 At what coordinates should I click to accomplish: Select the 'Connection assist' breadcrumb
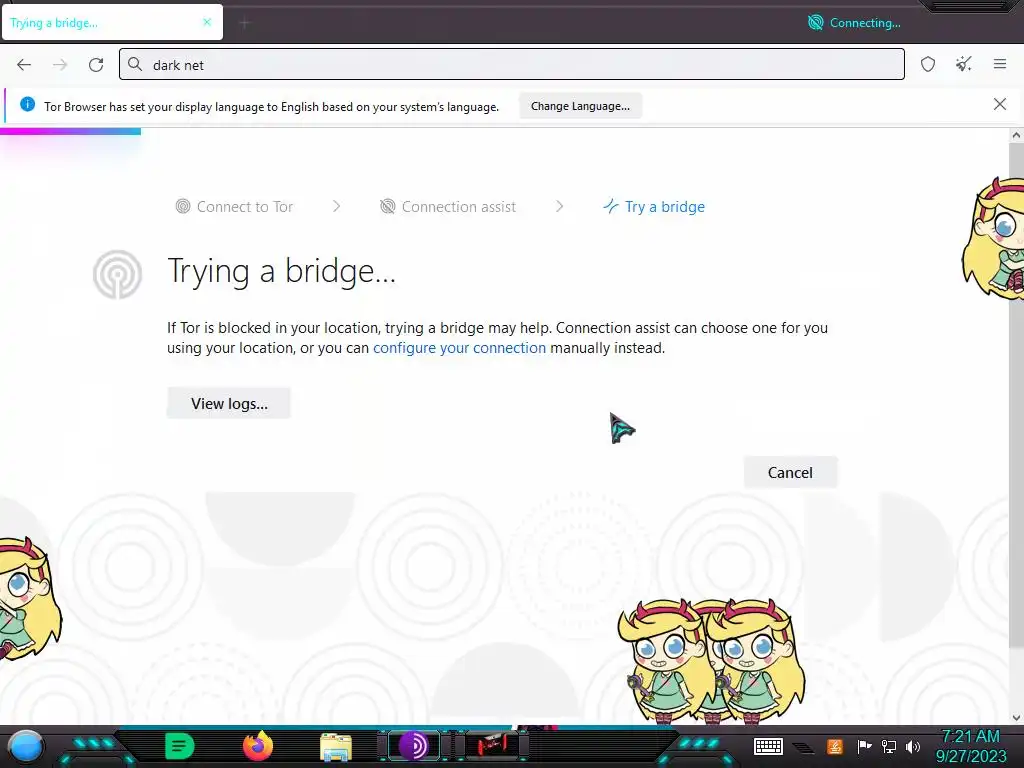448,206
